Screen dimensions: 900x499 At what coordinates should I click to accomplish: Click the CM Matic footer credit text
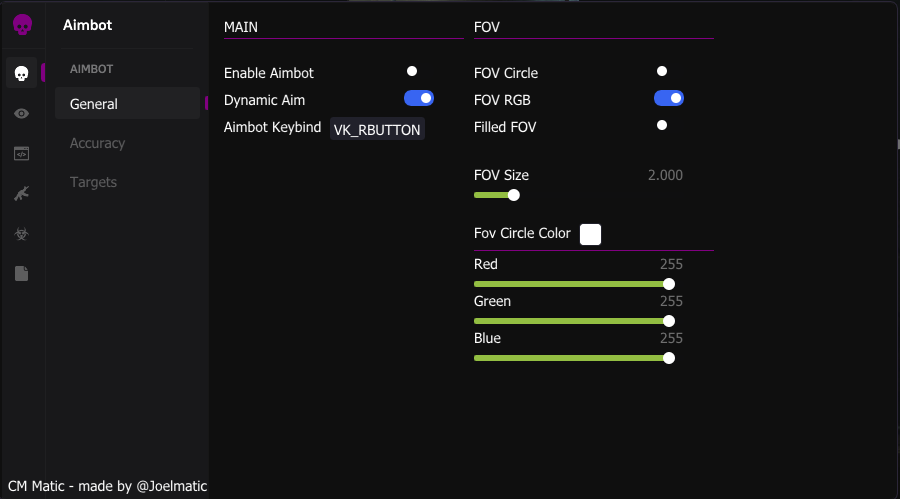point(107,486)
